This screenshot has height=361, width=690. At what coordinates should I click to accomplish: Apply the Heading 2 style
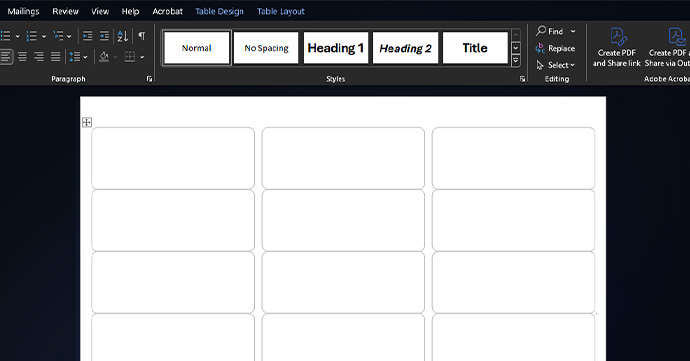(405, 48)
